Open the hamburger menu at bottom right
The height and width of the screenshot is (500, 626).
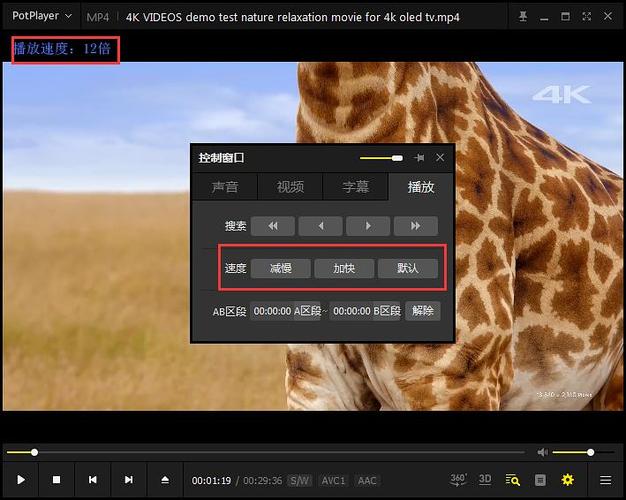(x=605, y=480)
